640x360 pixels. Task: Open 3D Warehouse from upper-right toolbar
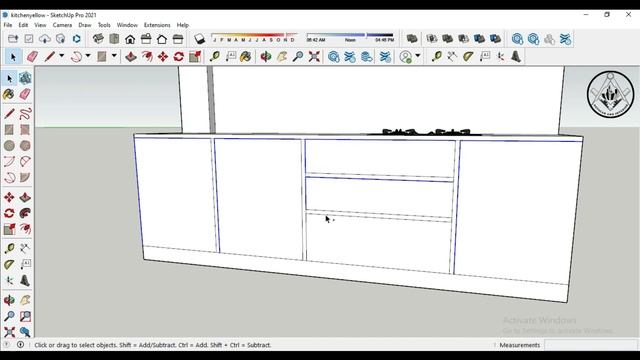click(518, 39)
